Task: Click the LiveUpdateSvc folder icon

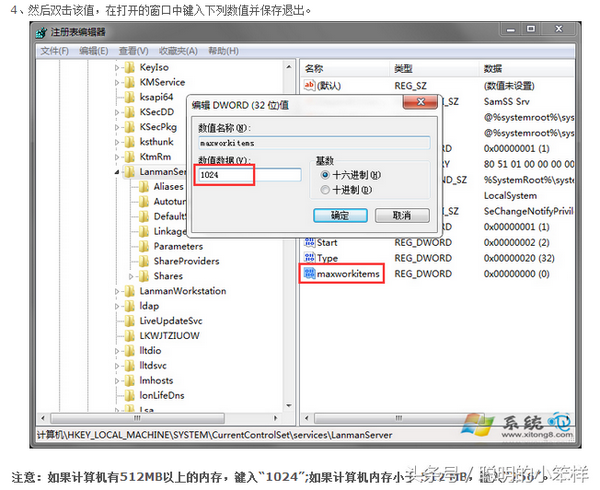Action: (130, 321)
